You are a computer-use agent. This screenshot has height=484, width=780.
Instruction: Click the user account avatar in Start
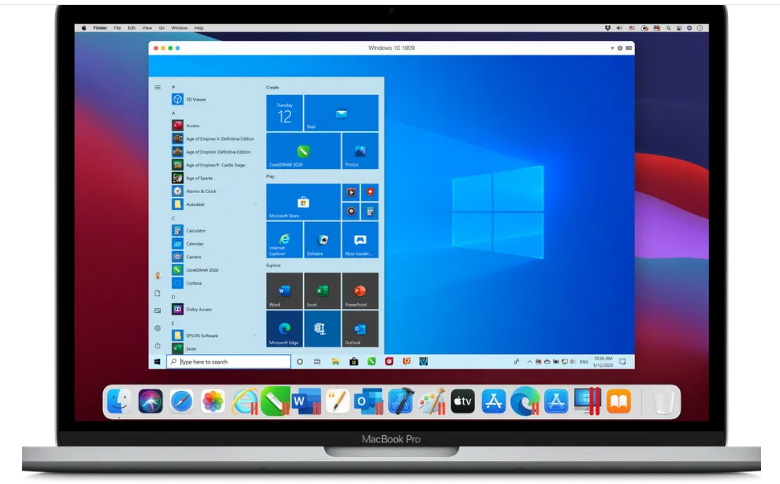tap(158, 276)
